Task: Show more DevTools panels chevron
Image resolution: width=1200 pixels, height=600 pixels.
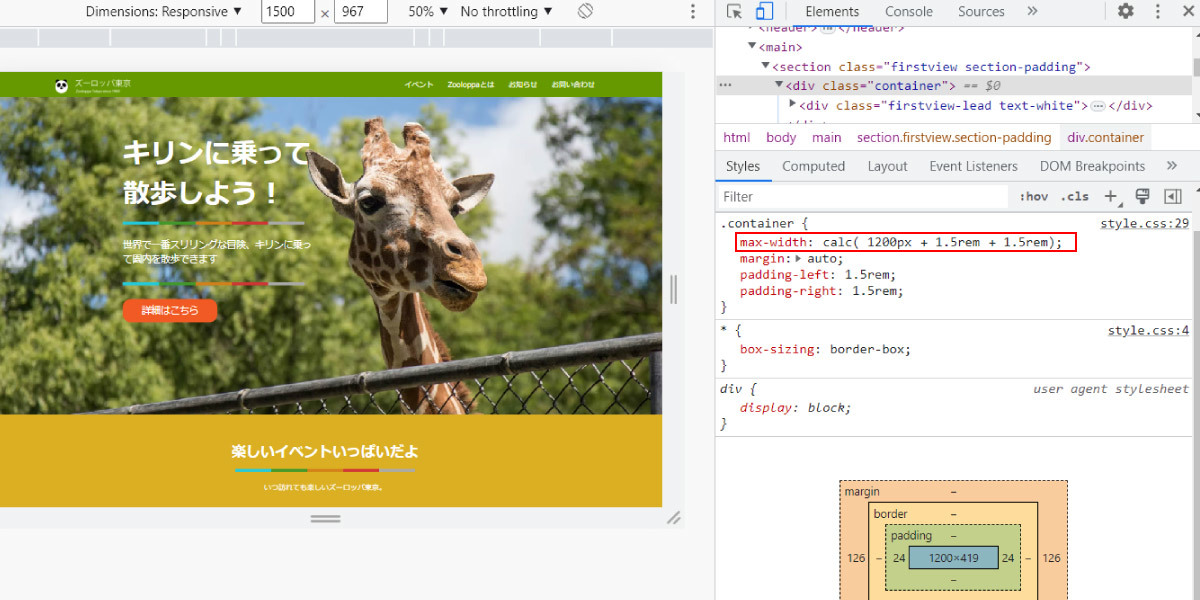Action: click(1033, 12)
